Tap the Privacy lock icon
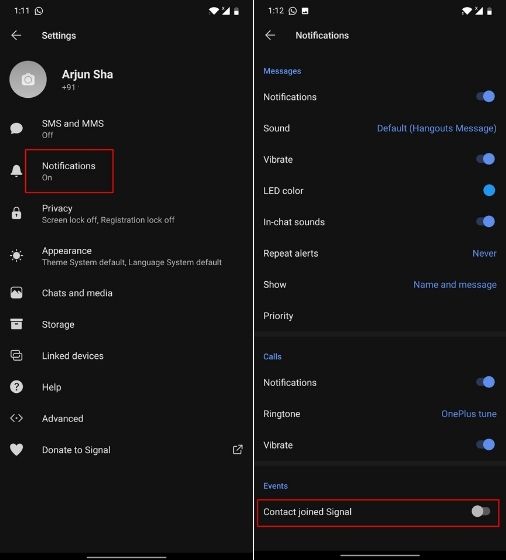Image resolution: width=506 pixels, height=560 pixels. point(16,213)
